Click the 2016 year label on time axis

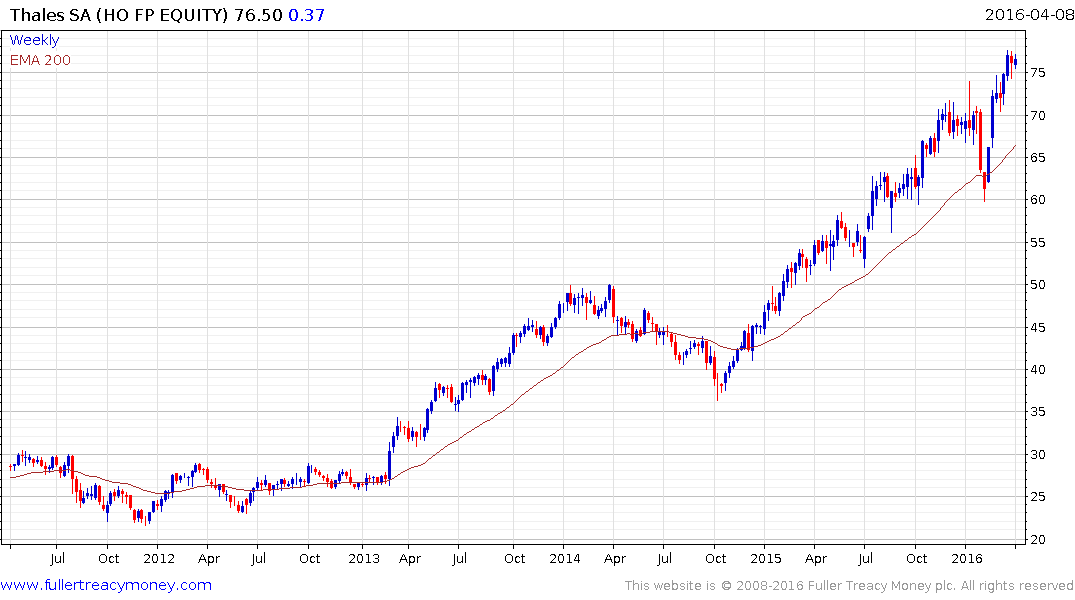point(967,558)
